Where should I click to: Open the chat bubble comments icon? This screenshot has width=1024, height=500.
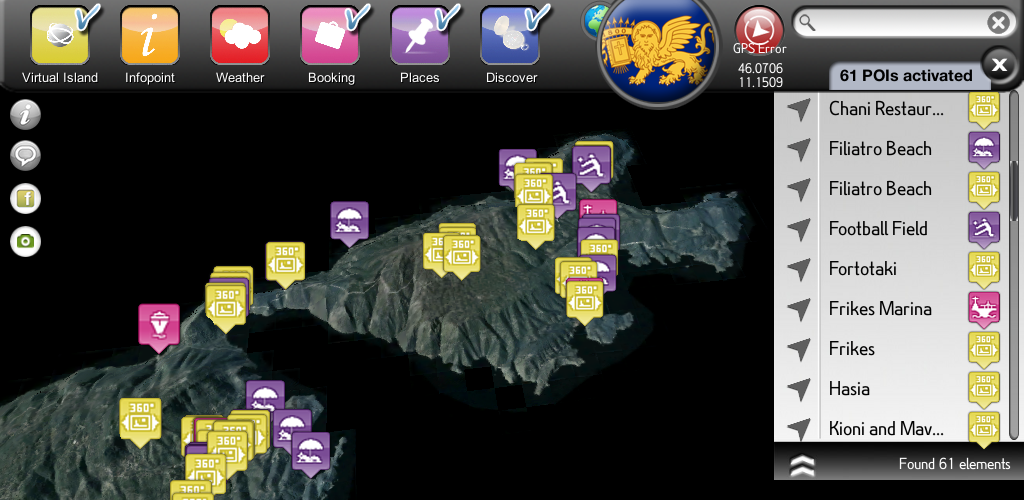(x=25, y=156)
